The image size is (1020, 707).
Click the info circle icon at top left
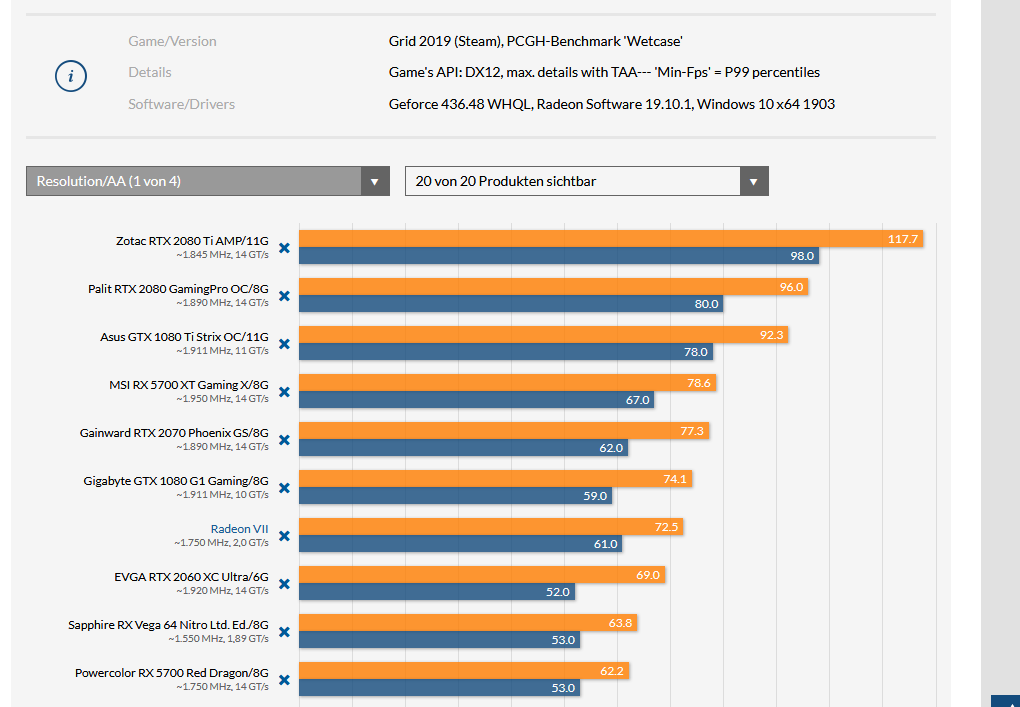tap(70, 75)
